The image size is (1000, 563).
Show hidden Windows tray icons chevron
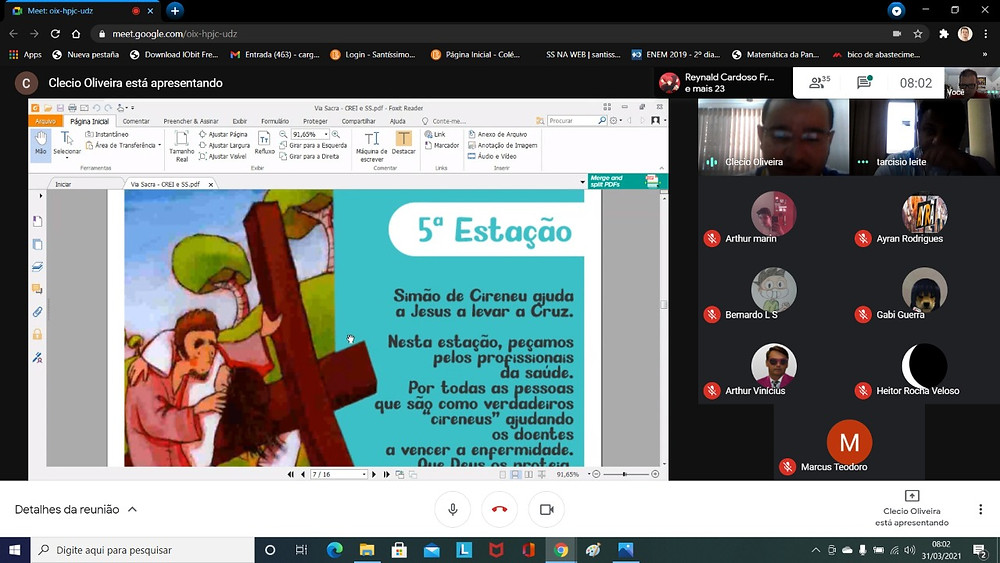(816, 550)
